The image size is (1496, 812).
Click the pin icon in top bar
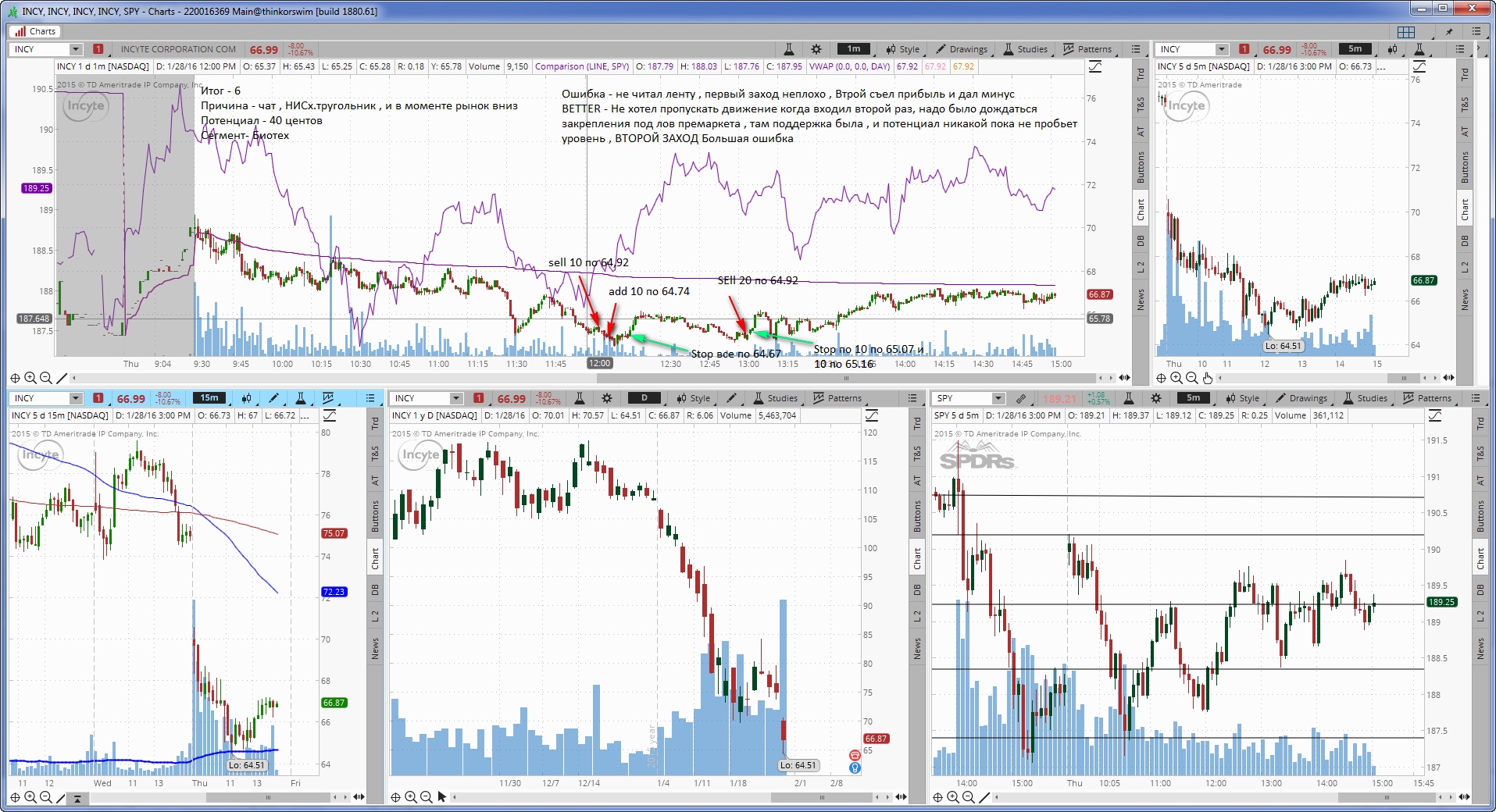tap(1449, 31)
